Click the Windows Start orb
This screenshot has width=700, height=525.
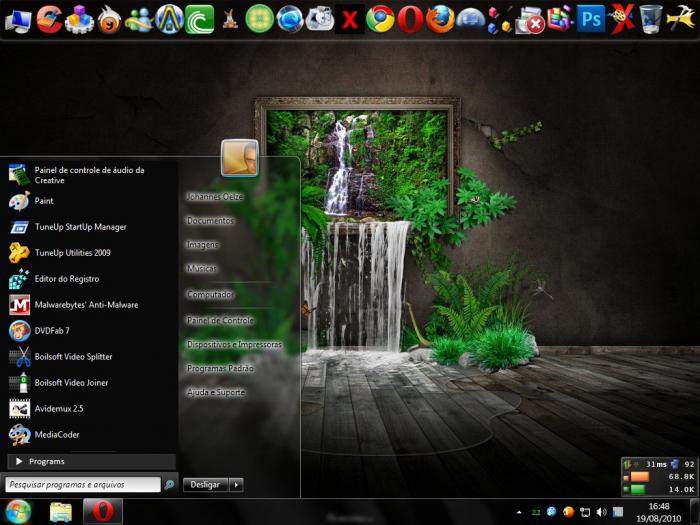[x=18, y=512]
